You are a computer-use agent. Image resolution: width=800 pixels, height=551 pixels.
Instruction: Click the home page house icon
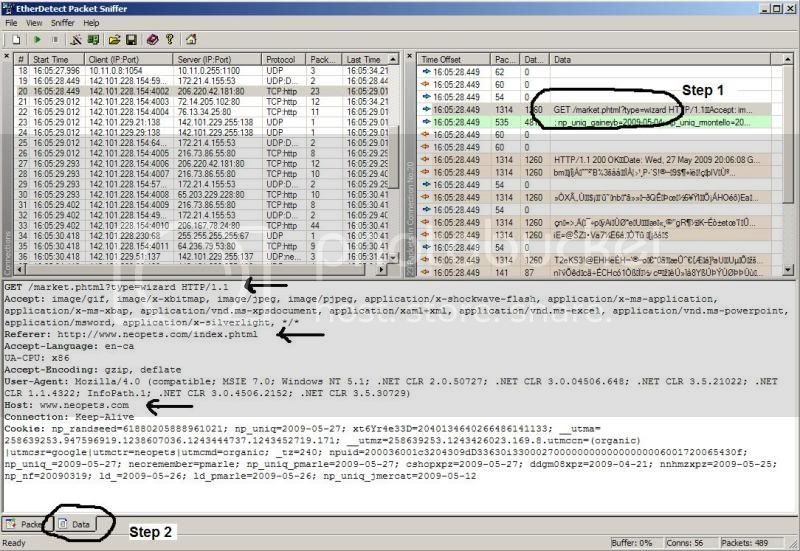tap(189, 40)
